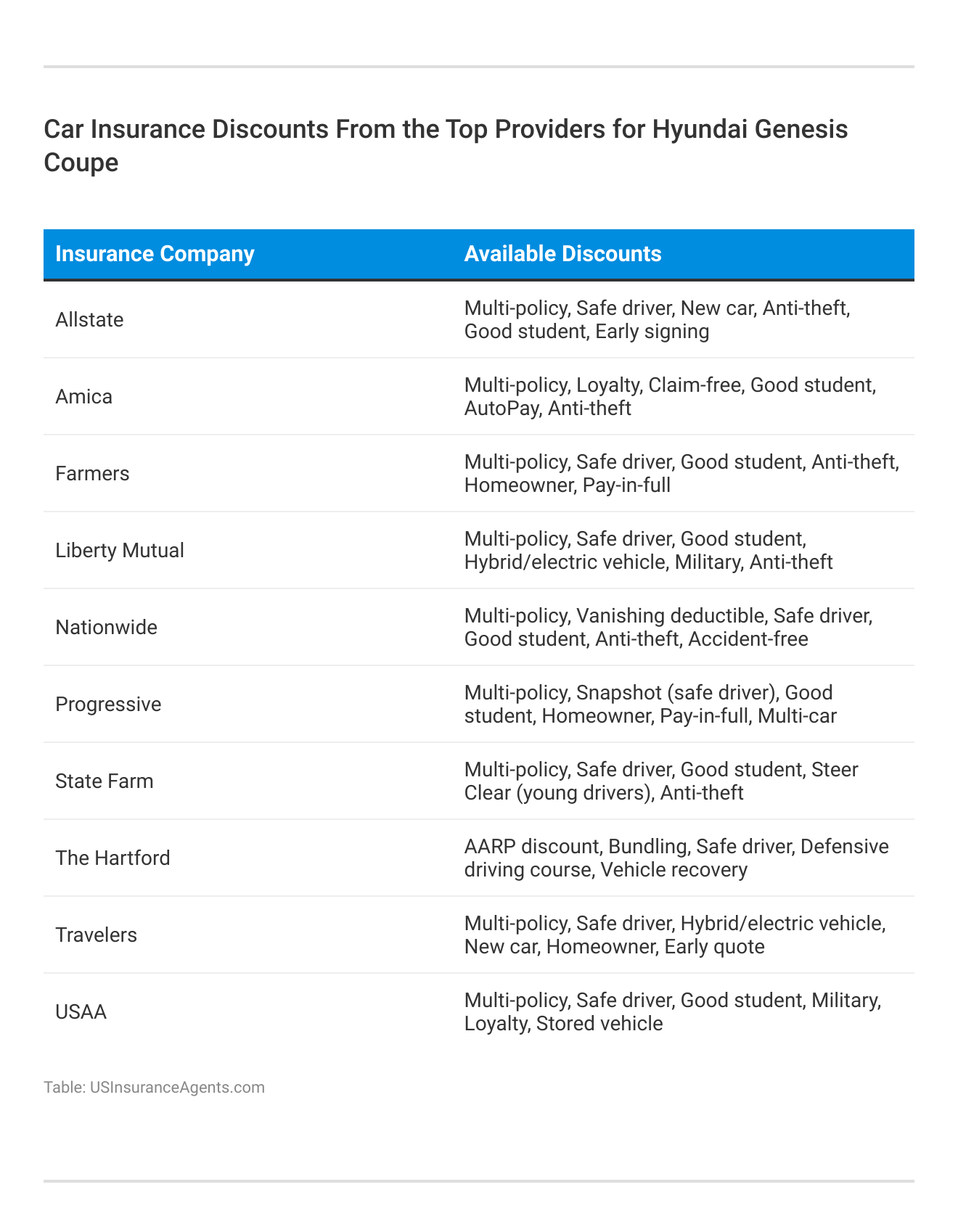Click Nationwide's Vanishing deductible discounts cell
This screenshot has height=1232, width=958.
(668, 628)
